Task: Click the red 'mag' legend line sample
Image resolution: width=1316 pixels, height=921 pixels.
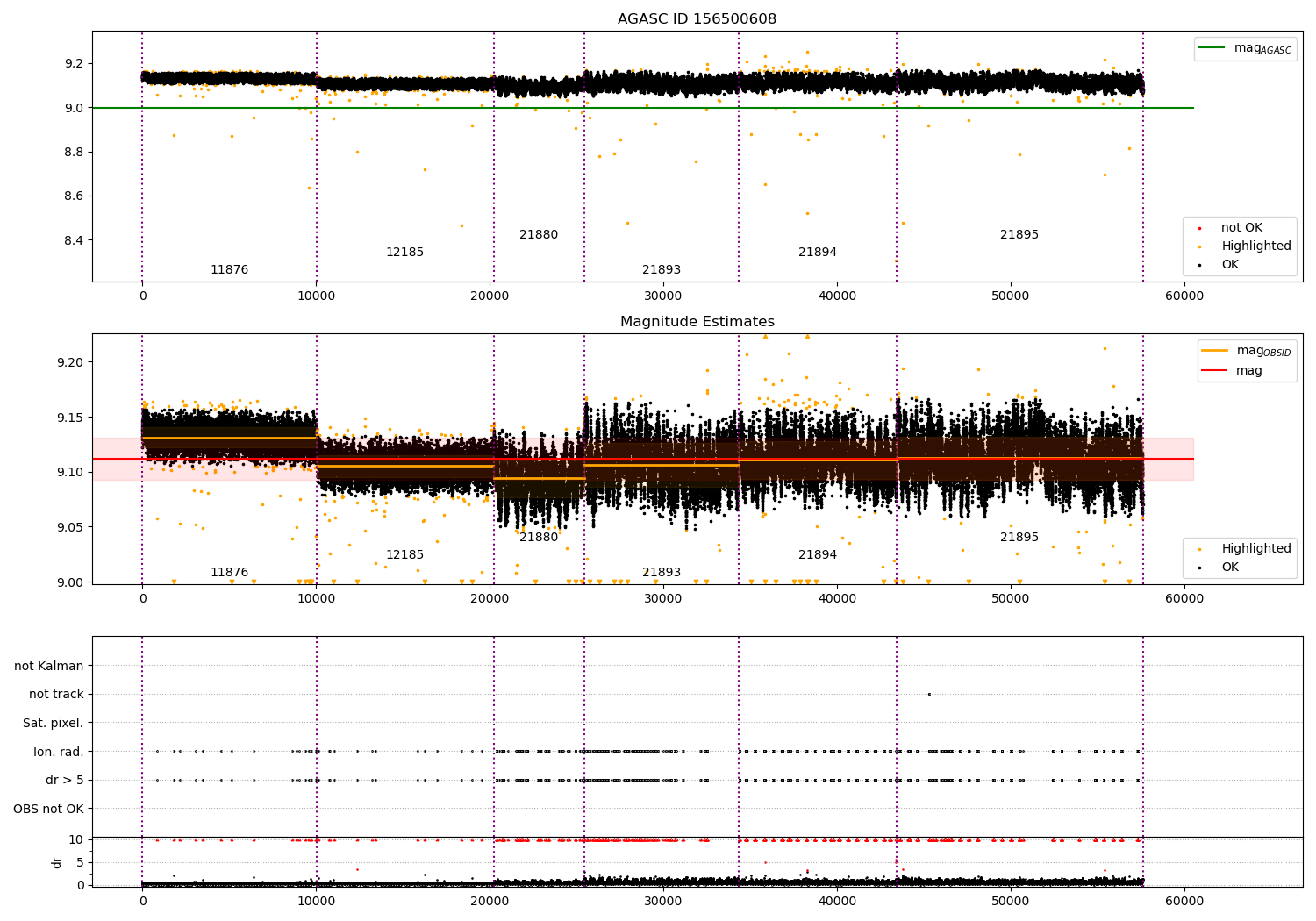Action: pyautogui.click(x=1215, y=371)
